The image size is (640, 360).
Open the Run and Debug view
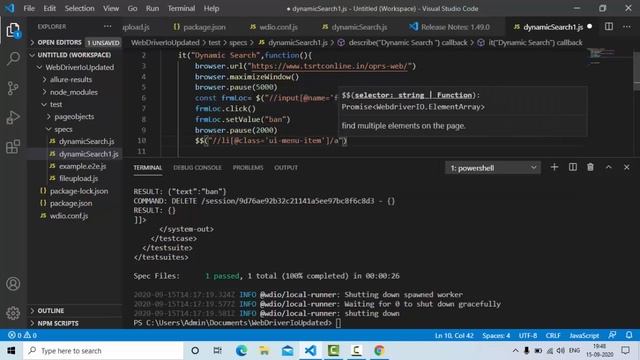[x=13, y=118]
